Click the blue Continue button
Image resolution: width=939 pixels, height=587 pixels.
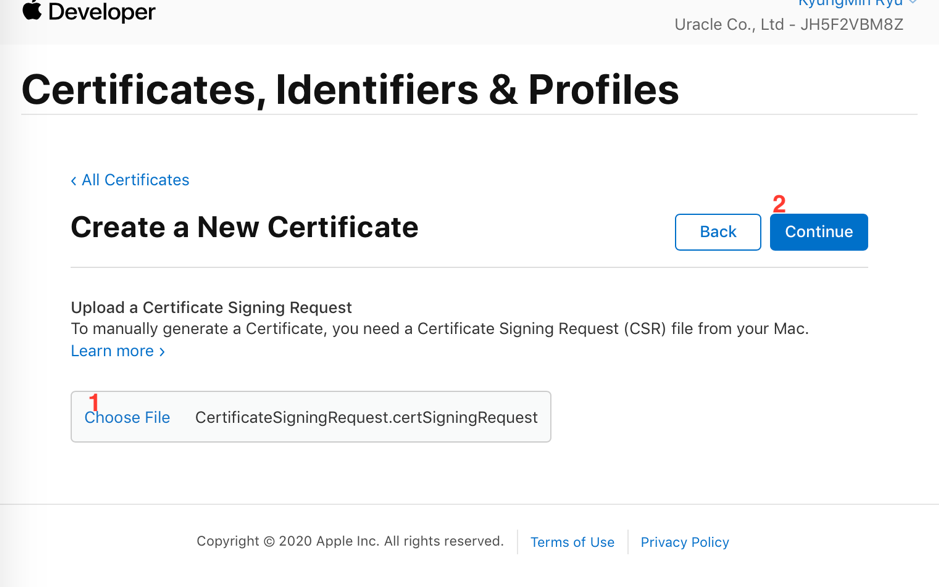(x=819, y=232)
